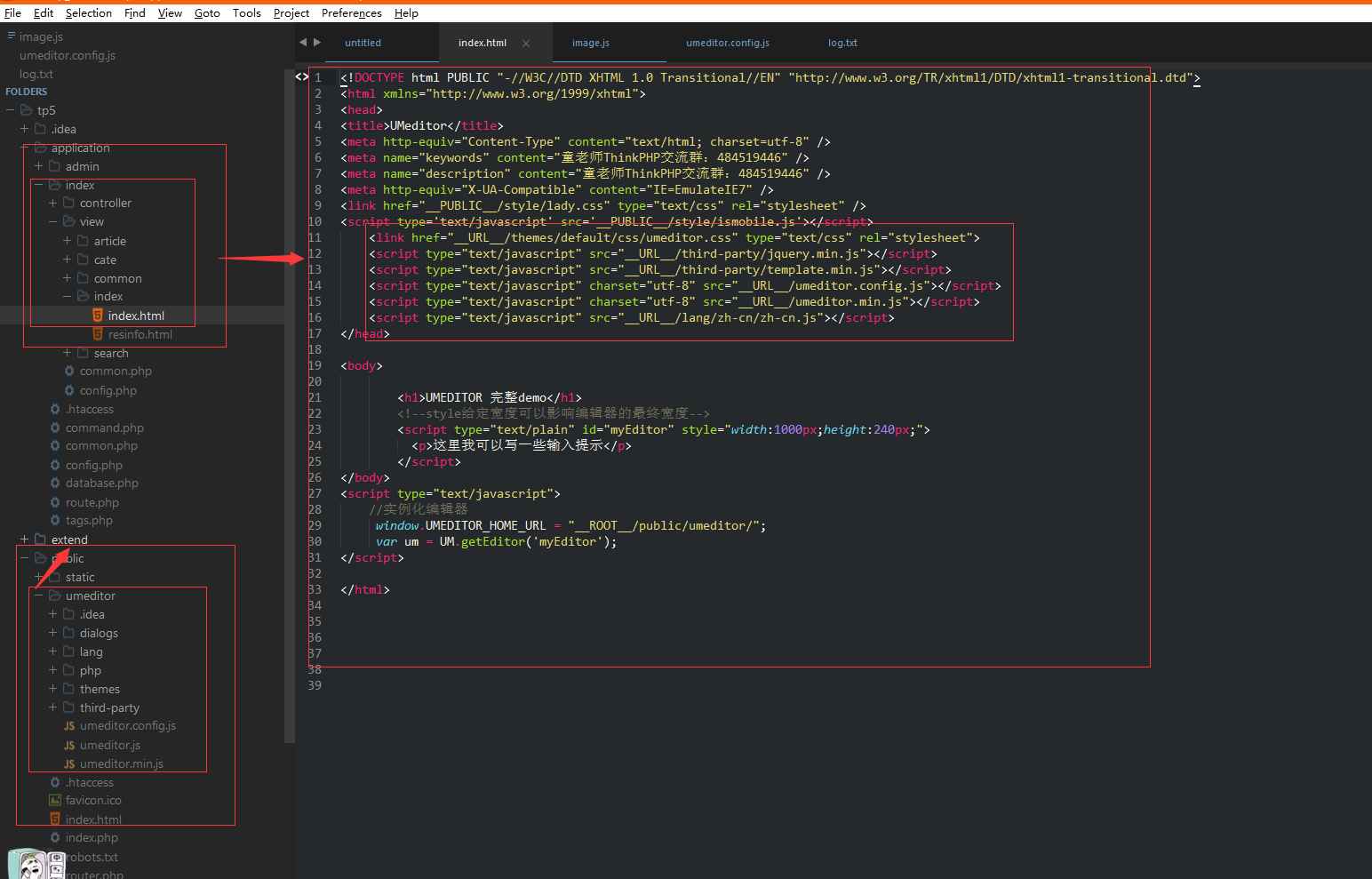This screenshot has width=1372, height=879.
Task: Click the file-type indicator icon beside line 1
Action: (x=301, y=77)
